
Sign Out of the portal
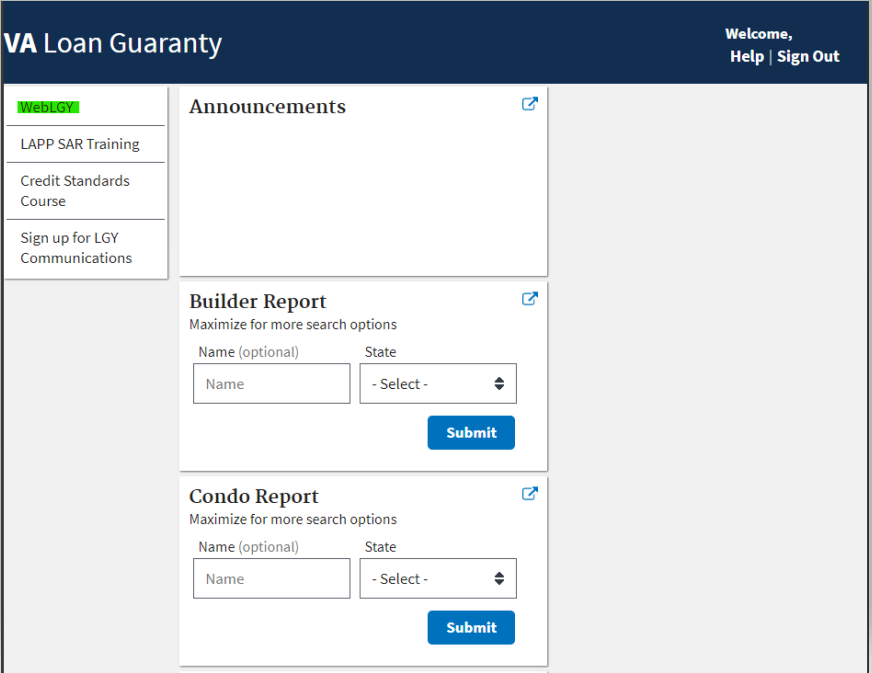point(808,57)
